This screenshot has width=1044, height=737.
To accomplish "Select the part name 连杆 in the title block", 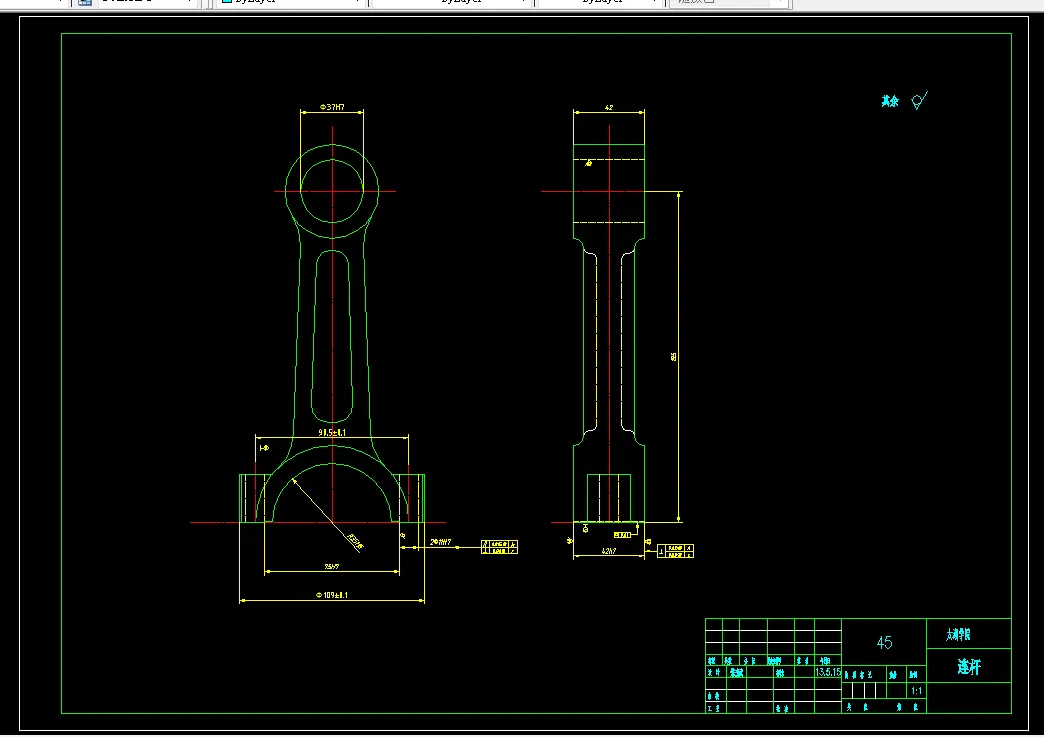I will click(969, 666).
